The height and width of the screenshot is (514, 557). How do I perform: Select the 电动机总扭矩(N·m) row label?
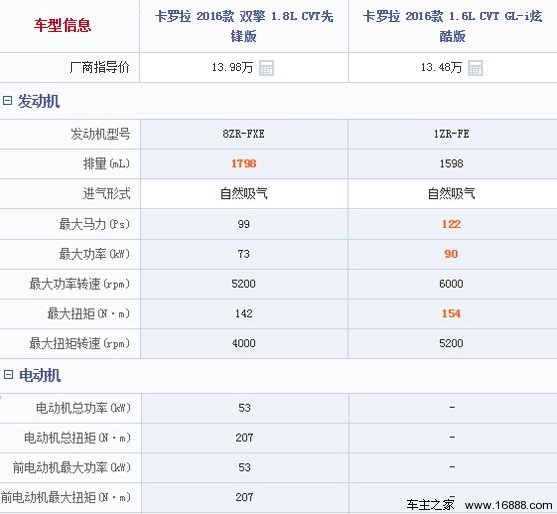coord(77,438)
